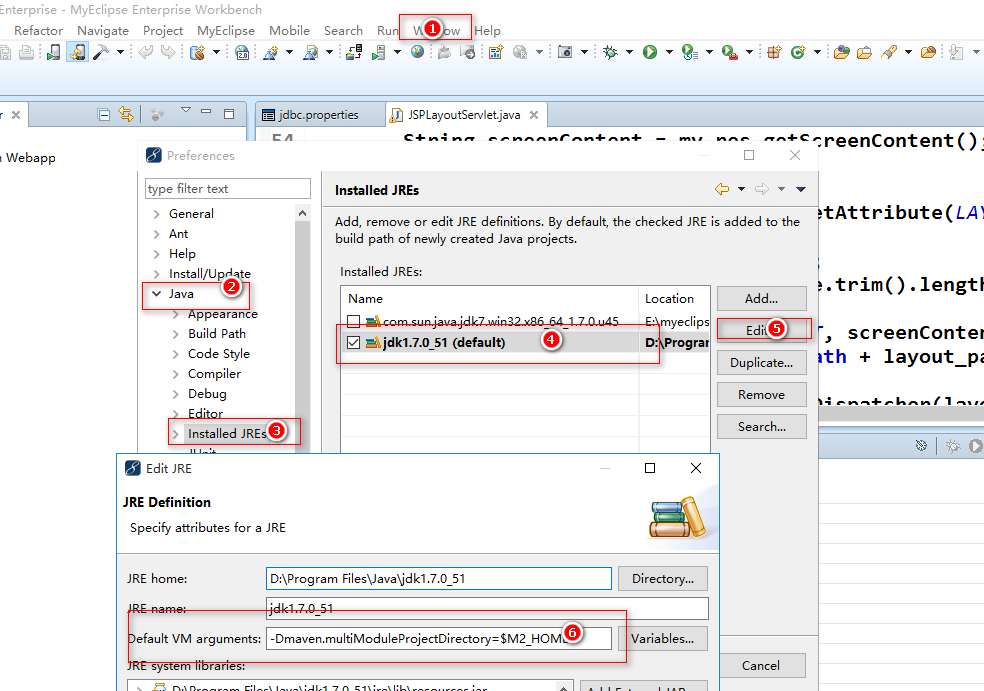The width and height of the screenshot is (984, 691).
Task: Expand the General preferences node
Action: [156, 214]
